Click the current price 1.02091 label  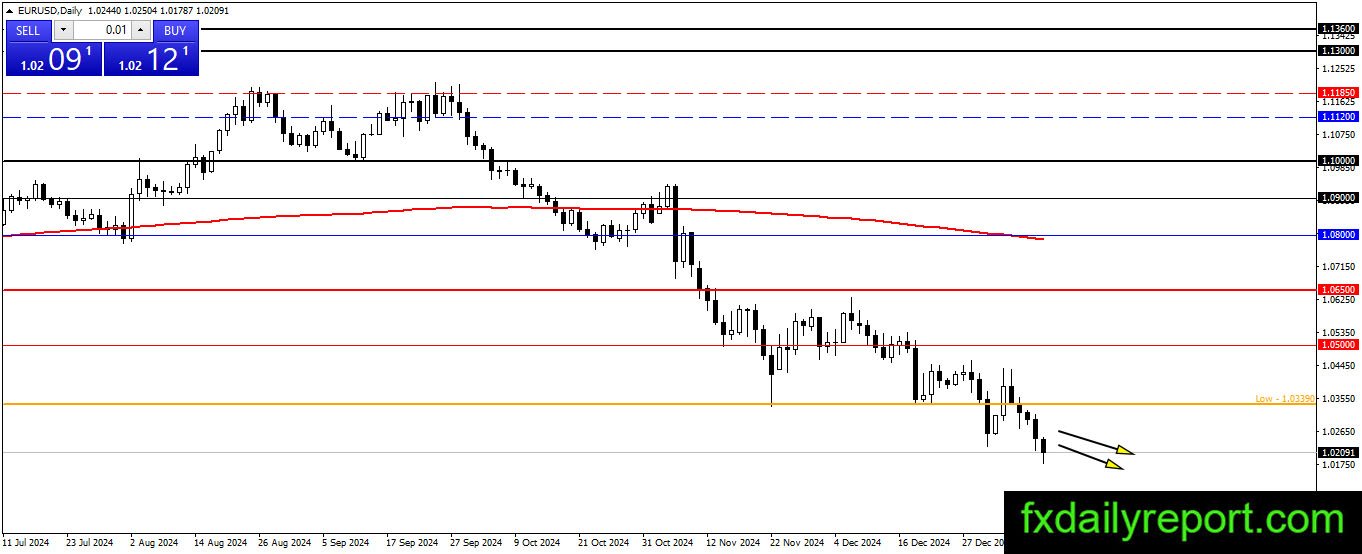tap(1338, 453)
